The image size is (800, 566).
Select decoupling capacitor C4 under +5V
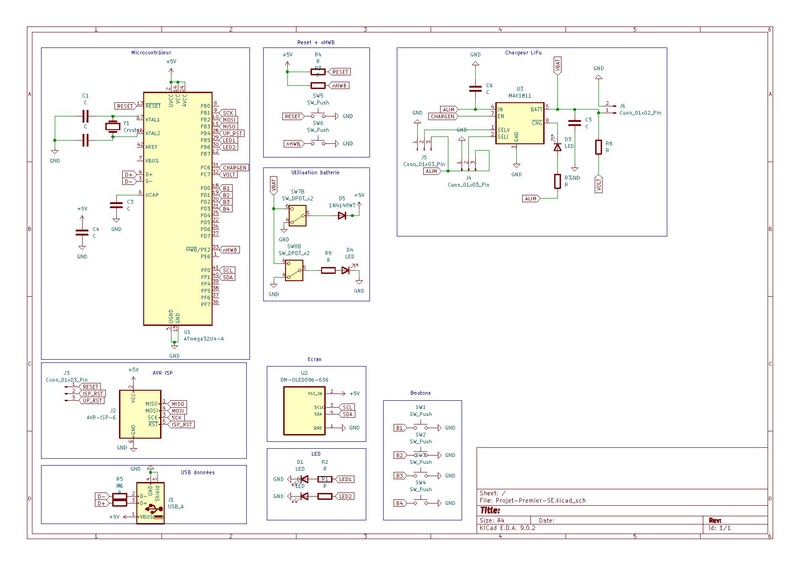pyautogui.click(x=82, y=232)
